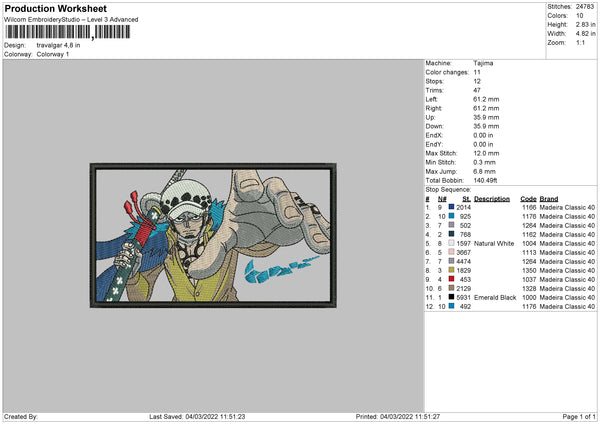Select the Color changes value '11'
The image size is (600, 424).
[x=477, y=72]
